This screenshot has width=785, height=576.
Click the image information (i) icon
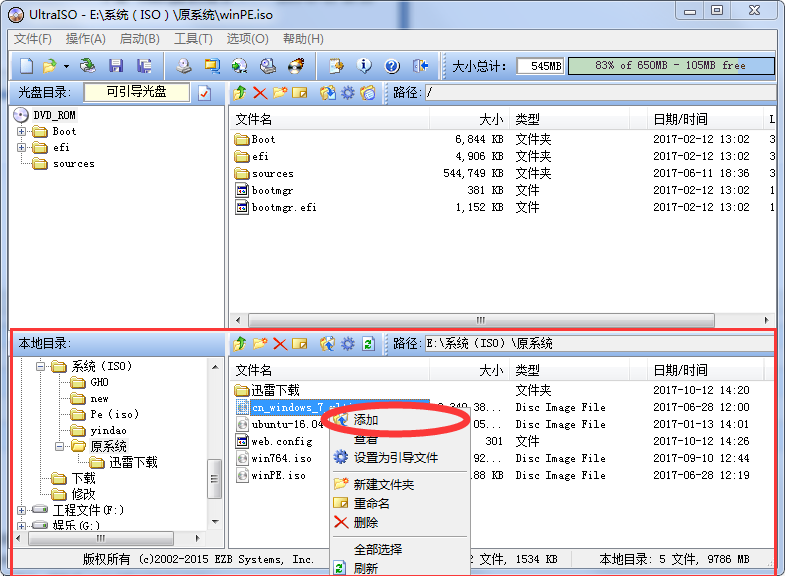(x=364, y=66)
